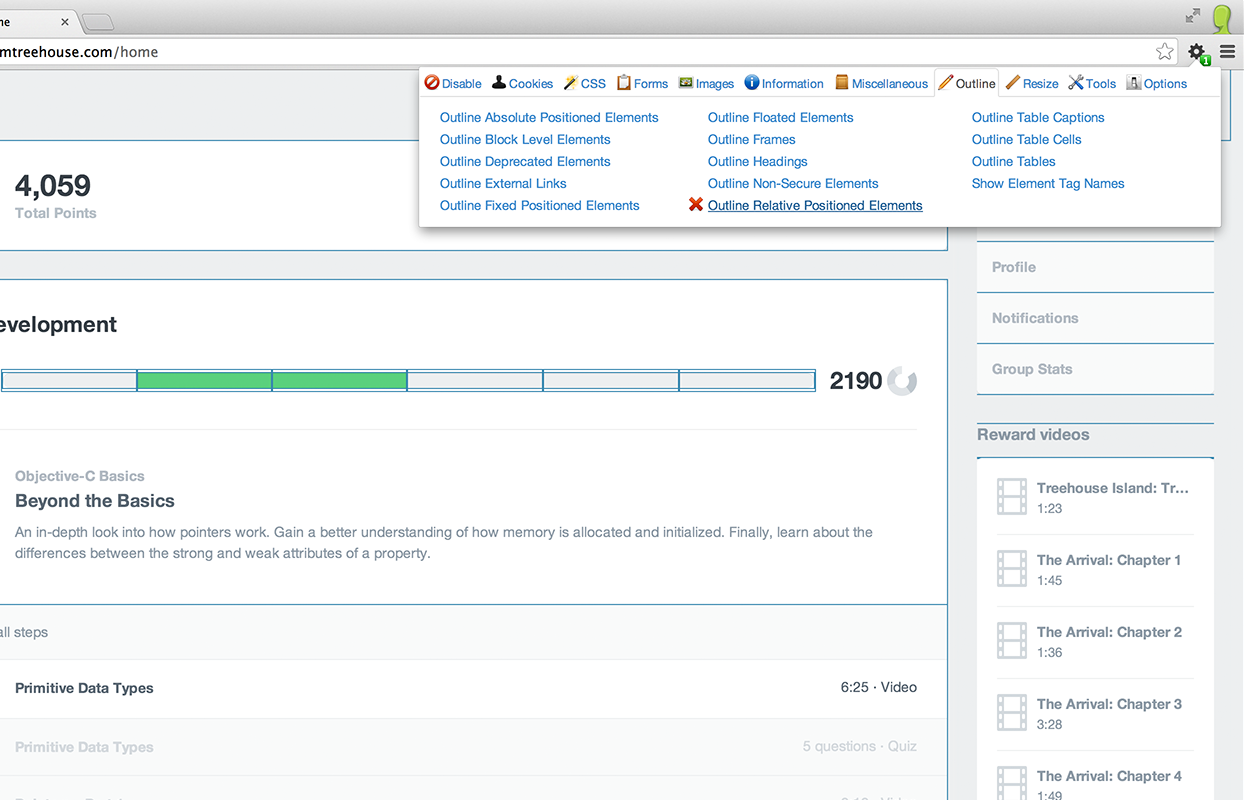Click film icon beside The Arrival: Chapter 3
Image resolution: width=1244 pixels, height=800 pixels.
coord(1012,713)
